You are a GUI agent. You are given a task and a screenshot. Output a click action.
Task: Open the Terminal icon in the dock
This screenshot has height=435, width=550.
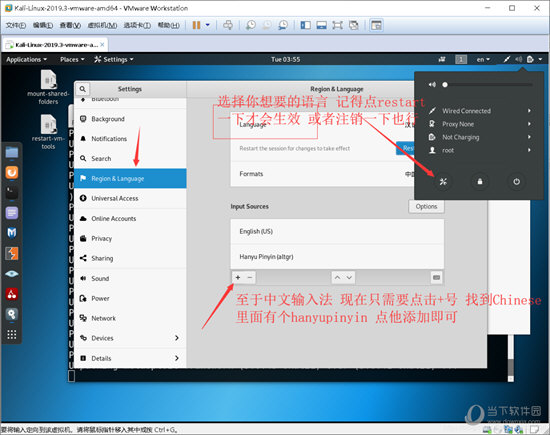(x=12, y=193)
